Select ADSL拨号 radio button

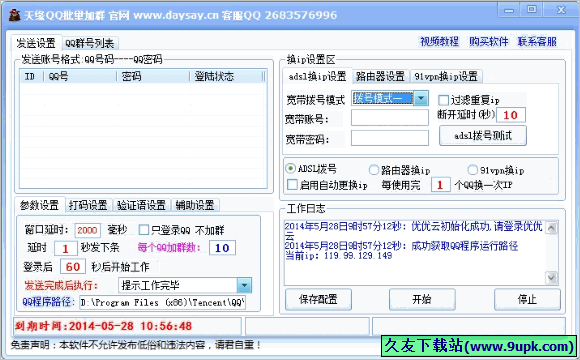(290, 169)
